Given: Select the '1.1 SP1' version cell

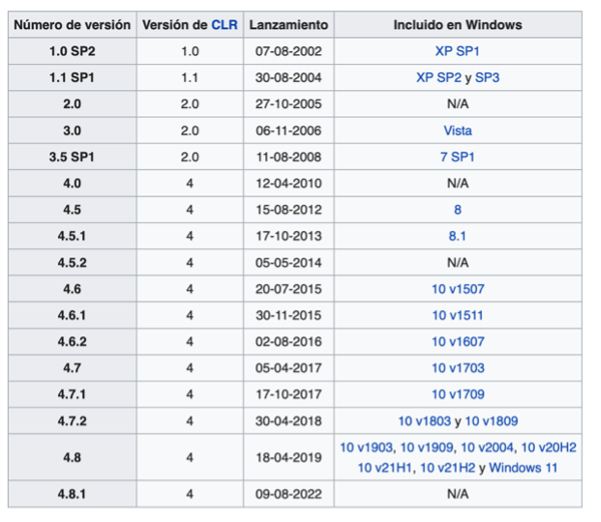Looking at the screenshot, I should point(72,77).
